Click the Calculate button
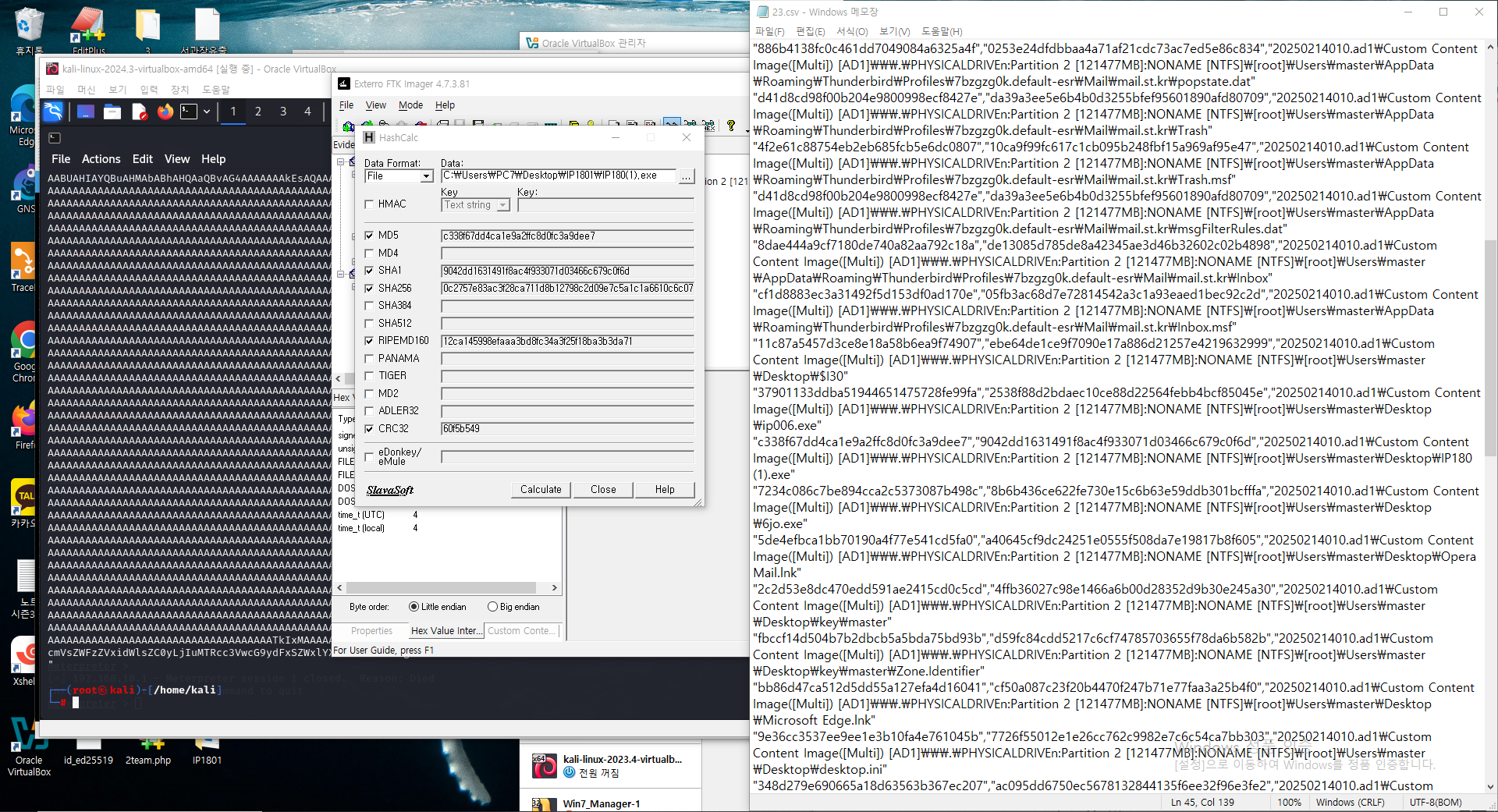 (541, 490)
